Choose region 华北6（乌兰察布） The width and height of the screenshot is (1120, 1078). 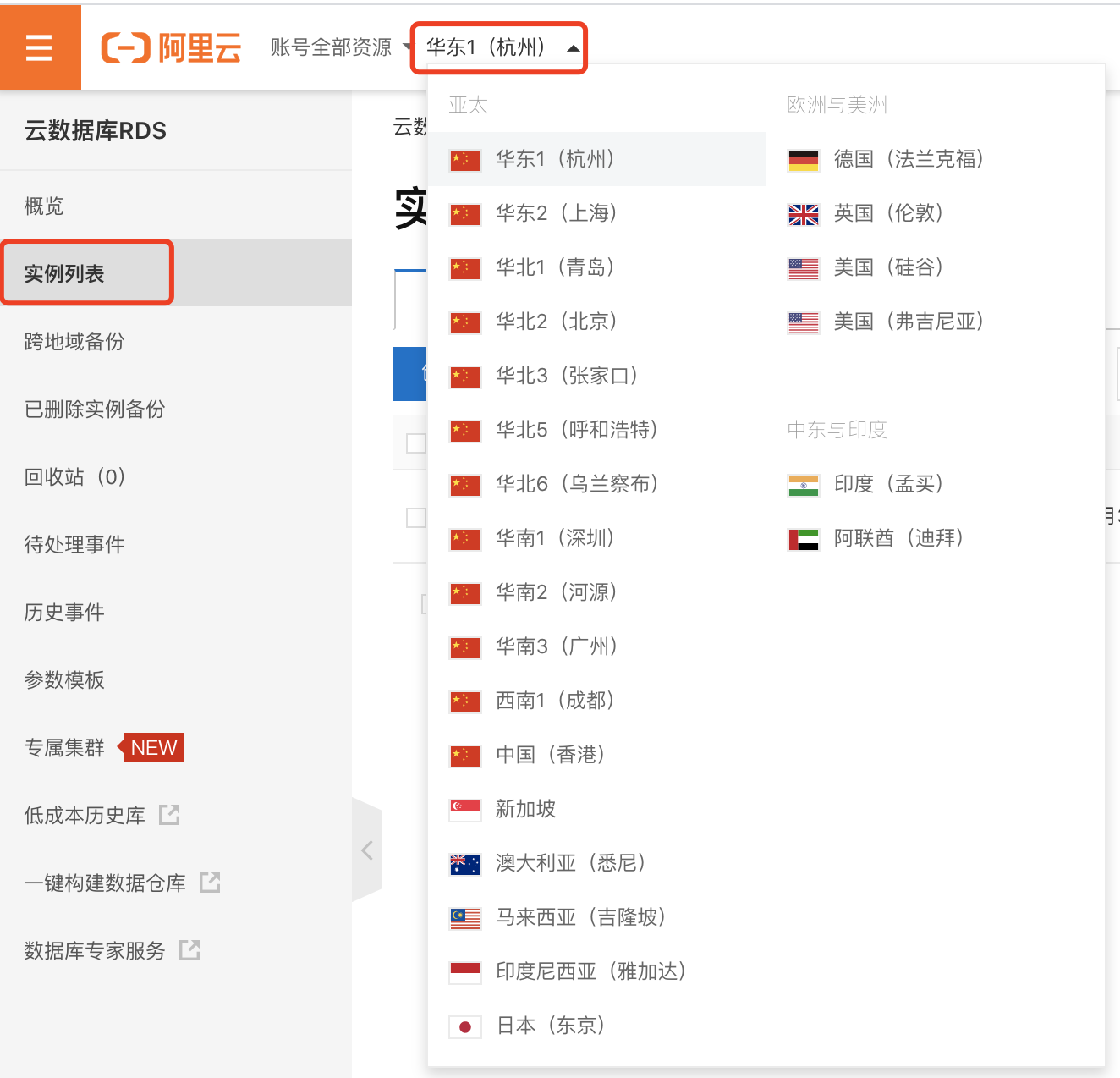click(x=597, y=484)
